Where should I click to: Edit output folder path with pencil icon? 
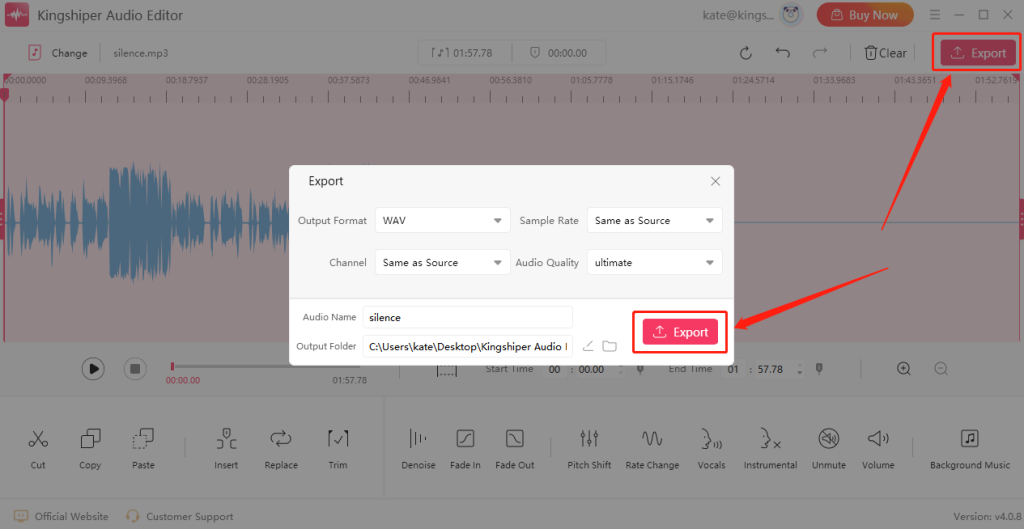(x=588, y=346)
